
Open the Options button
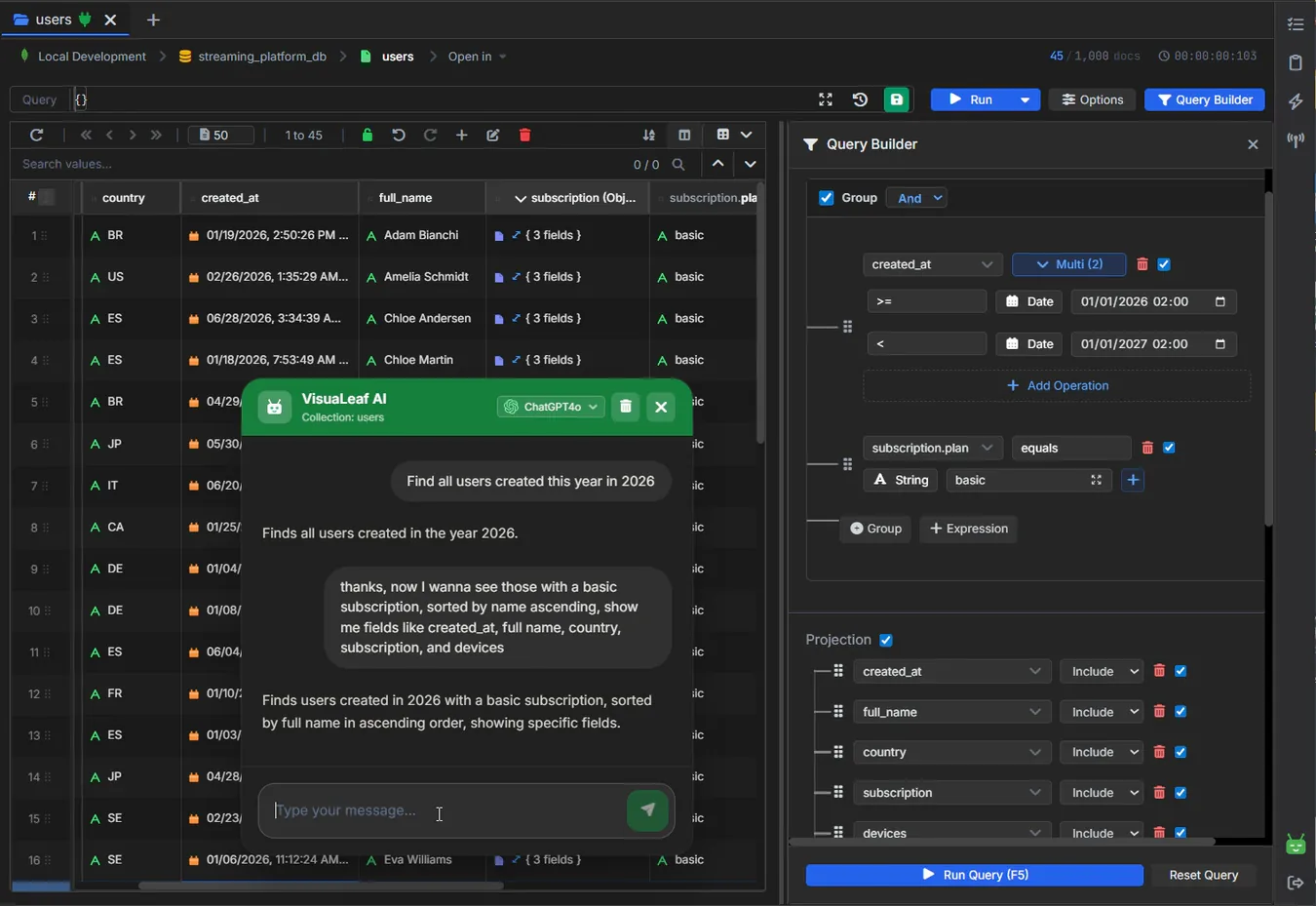click(x=1092, y=99)
